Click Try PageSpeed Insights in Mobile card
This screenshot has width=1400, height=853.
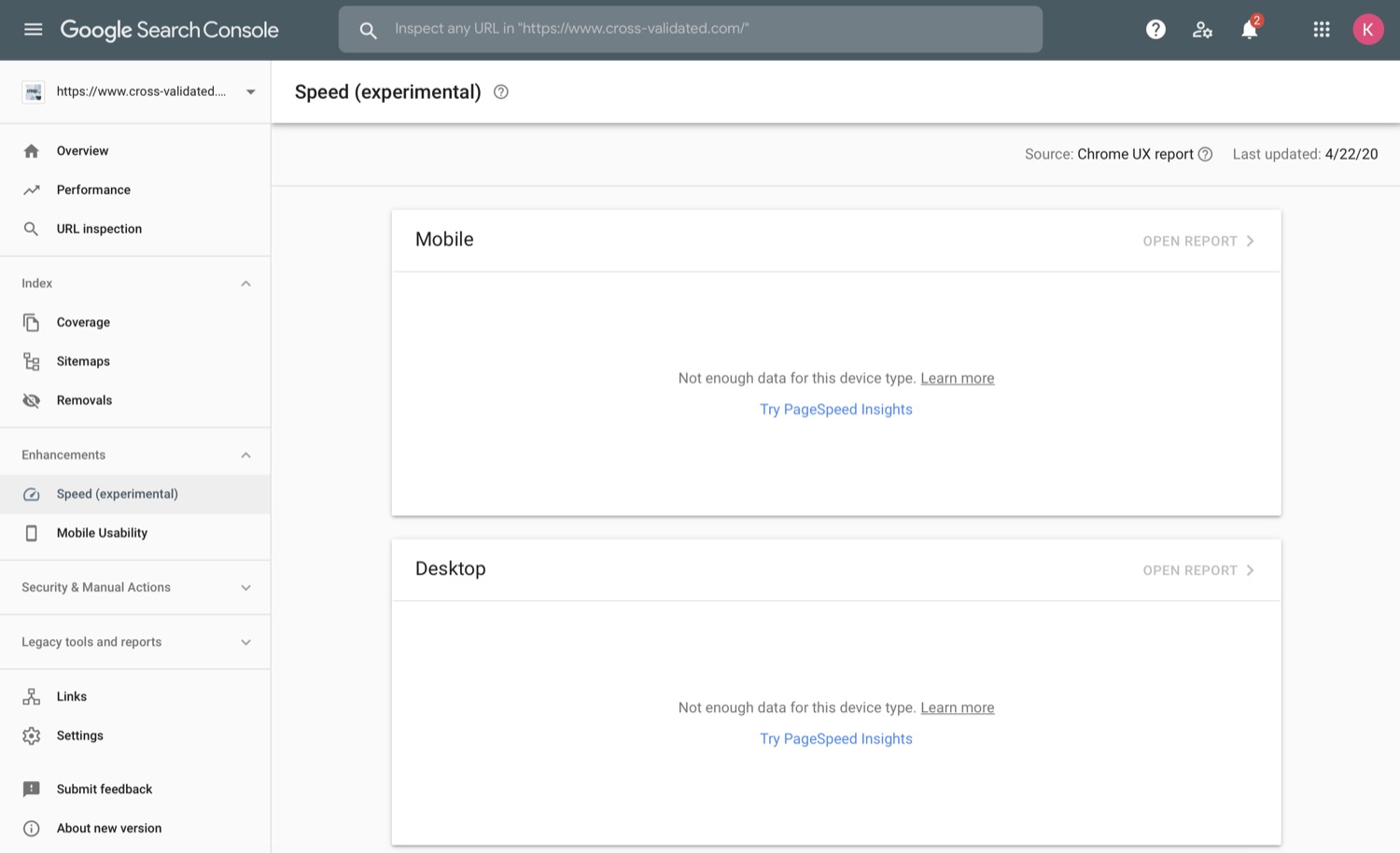[x=836, y=409]
